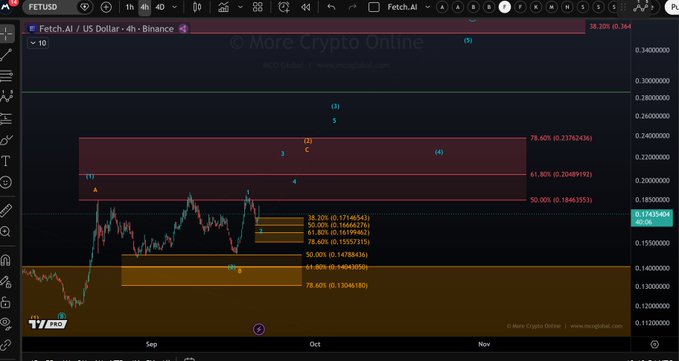Viewport: 679px width, 361px height.
Task: Open the Indicators dialog
Action: [223, 7]
